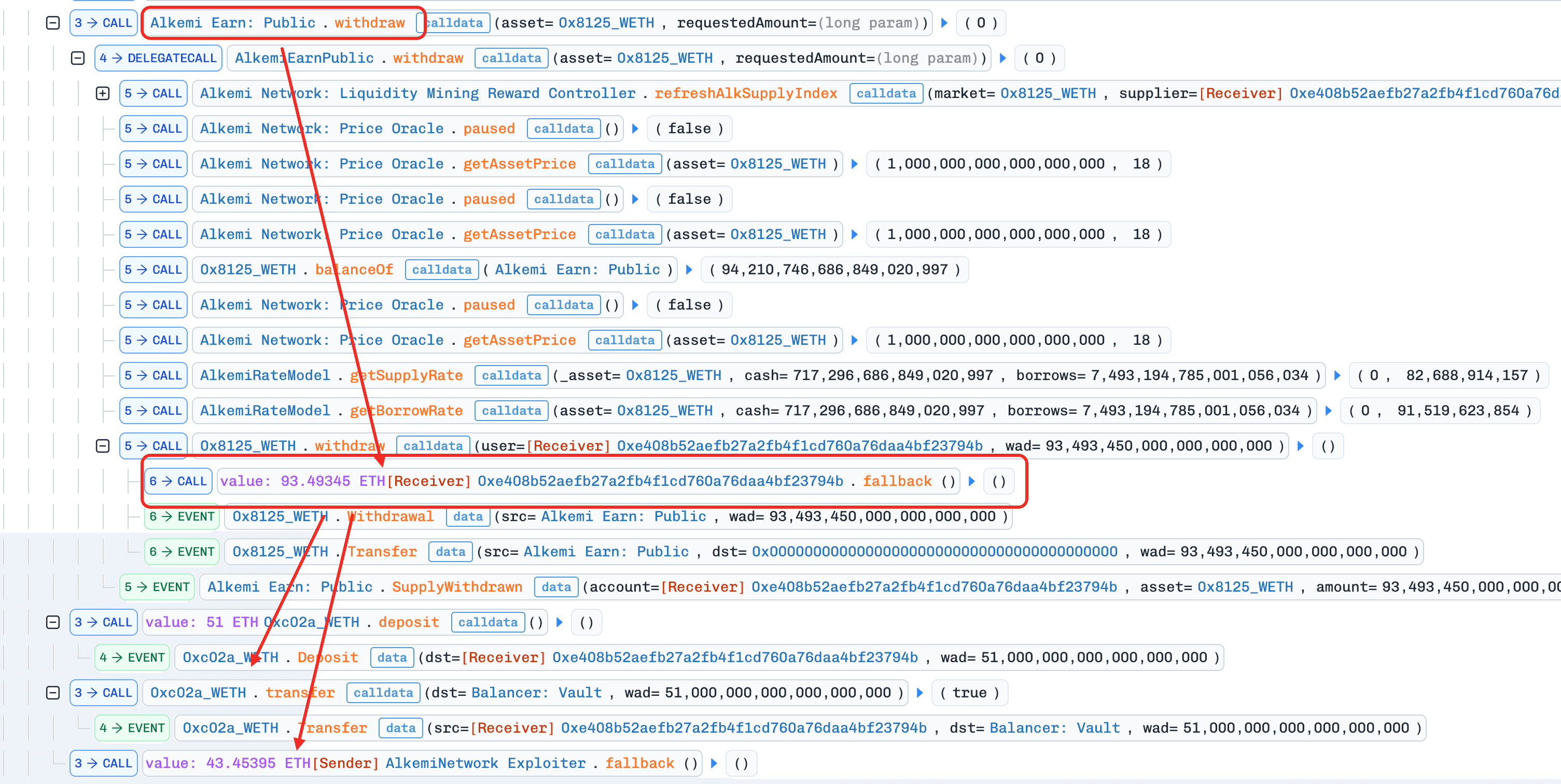Click the refreshAlkSupplyIndex function name
The height and width of the screenshot is (784, 1561).
click(x=745, y=93)
